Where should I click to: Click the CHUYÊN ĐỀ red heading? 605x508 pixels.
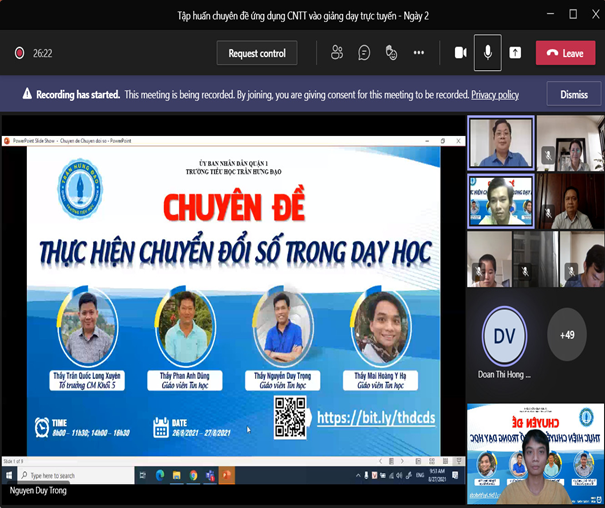234,206
